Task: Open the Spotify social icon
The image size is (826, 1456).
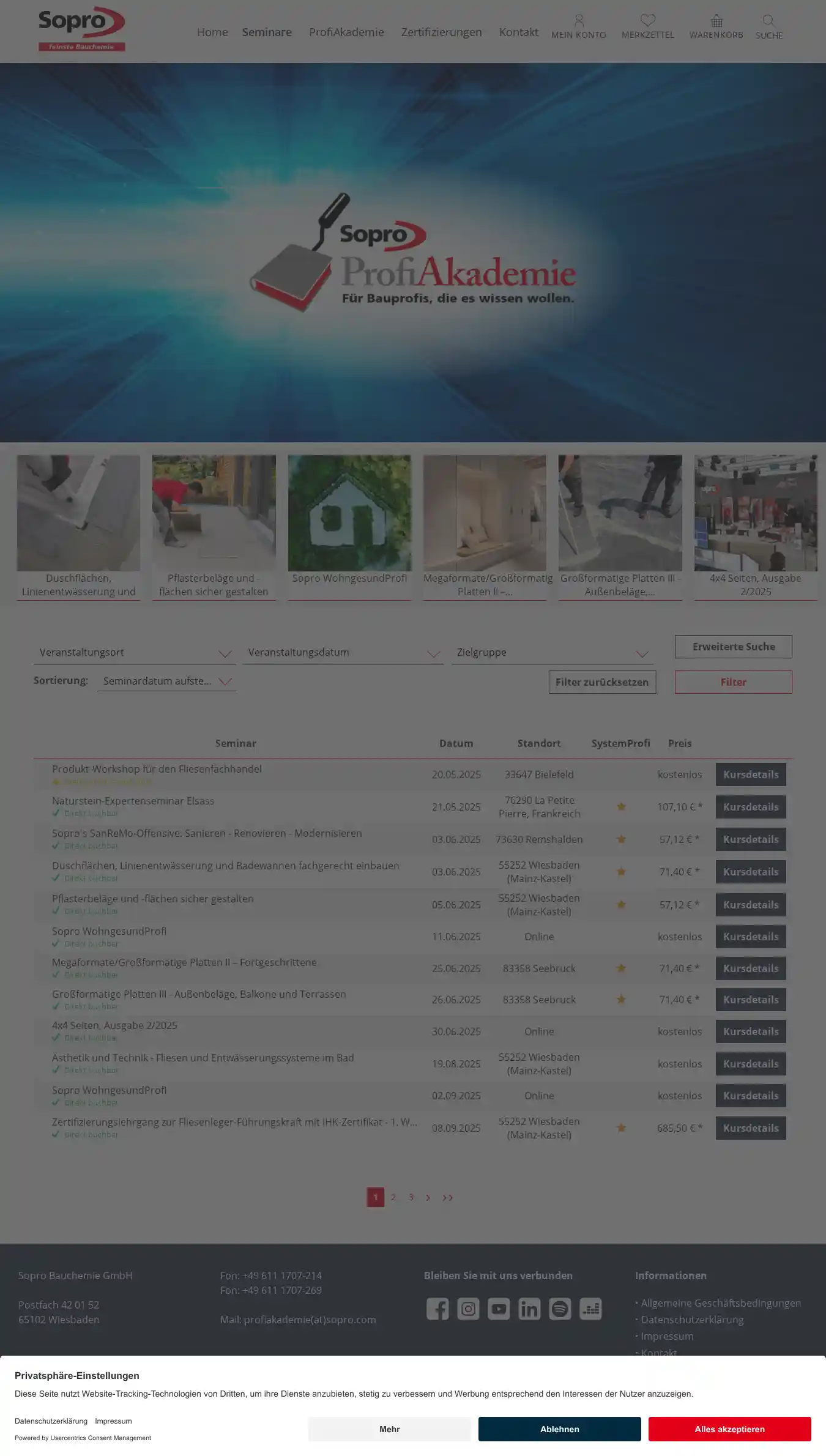Action: [560, 1309]
